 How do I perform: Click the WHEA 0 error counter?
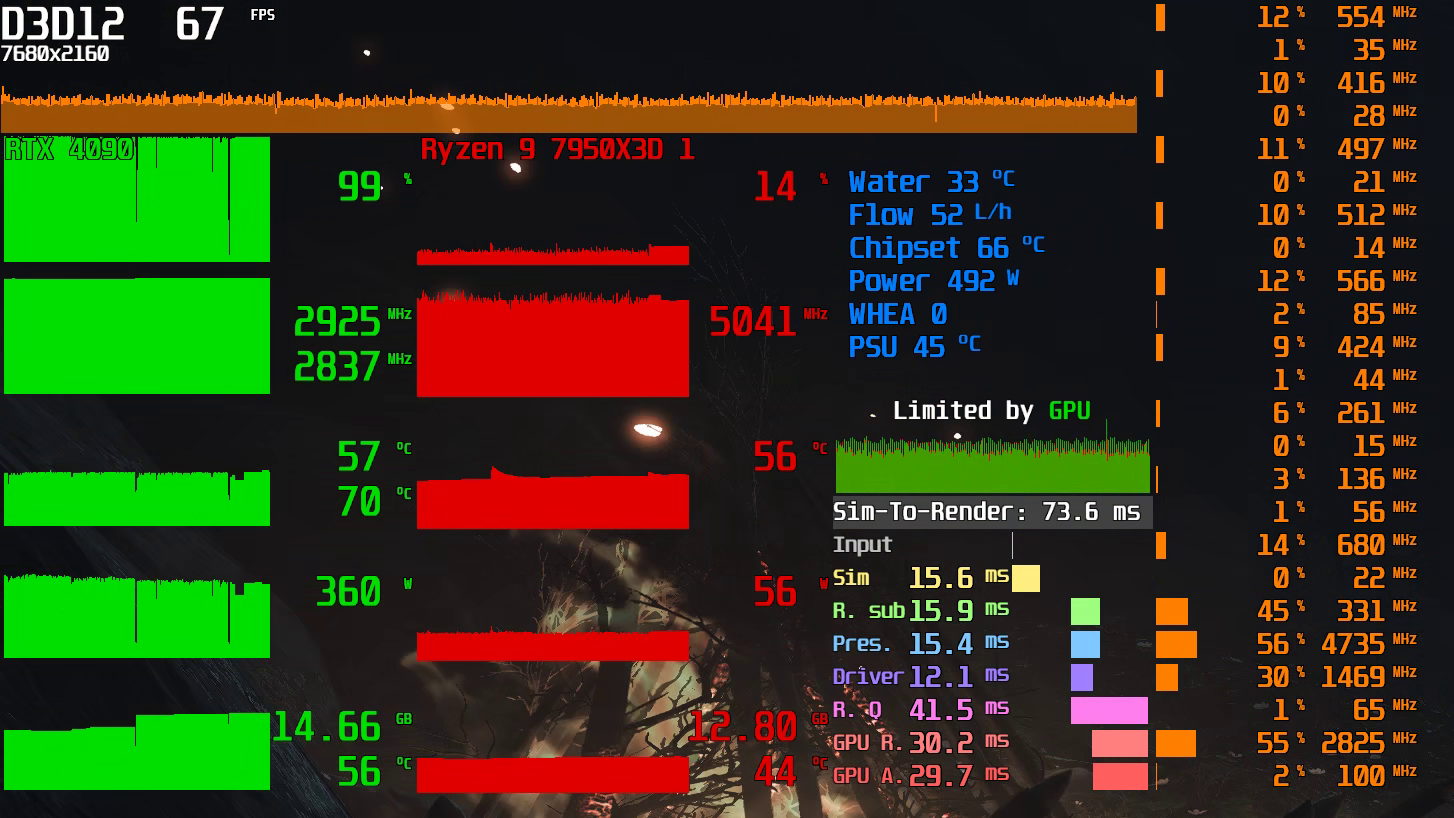pos(897,314)
